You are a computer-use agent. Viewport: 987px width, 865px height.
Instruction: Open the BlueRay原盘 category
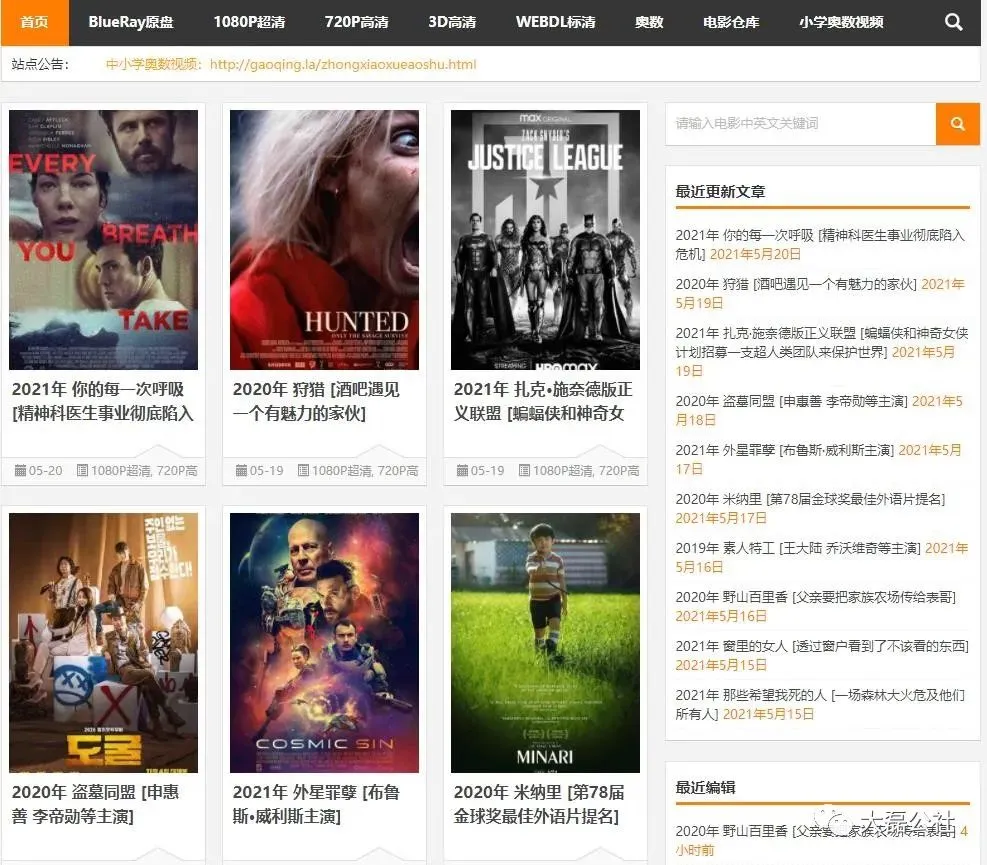point(131,23)
